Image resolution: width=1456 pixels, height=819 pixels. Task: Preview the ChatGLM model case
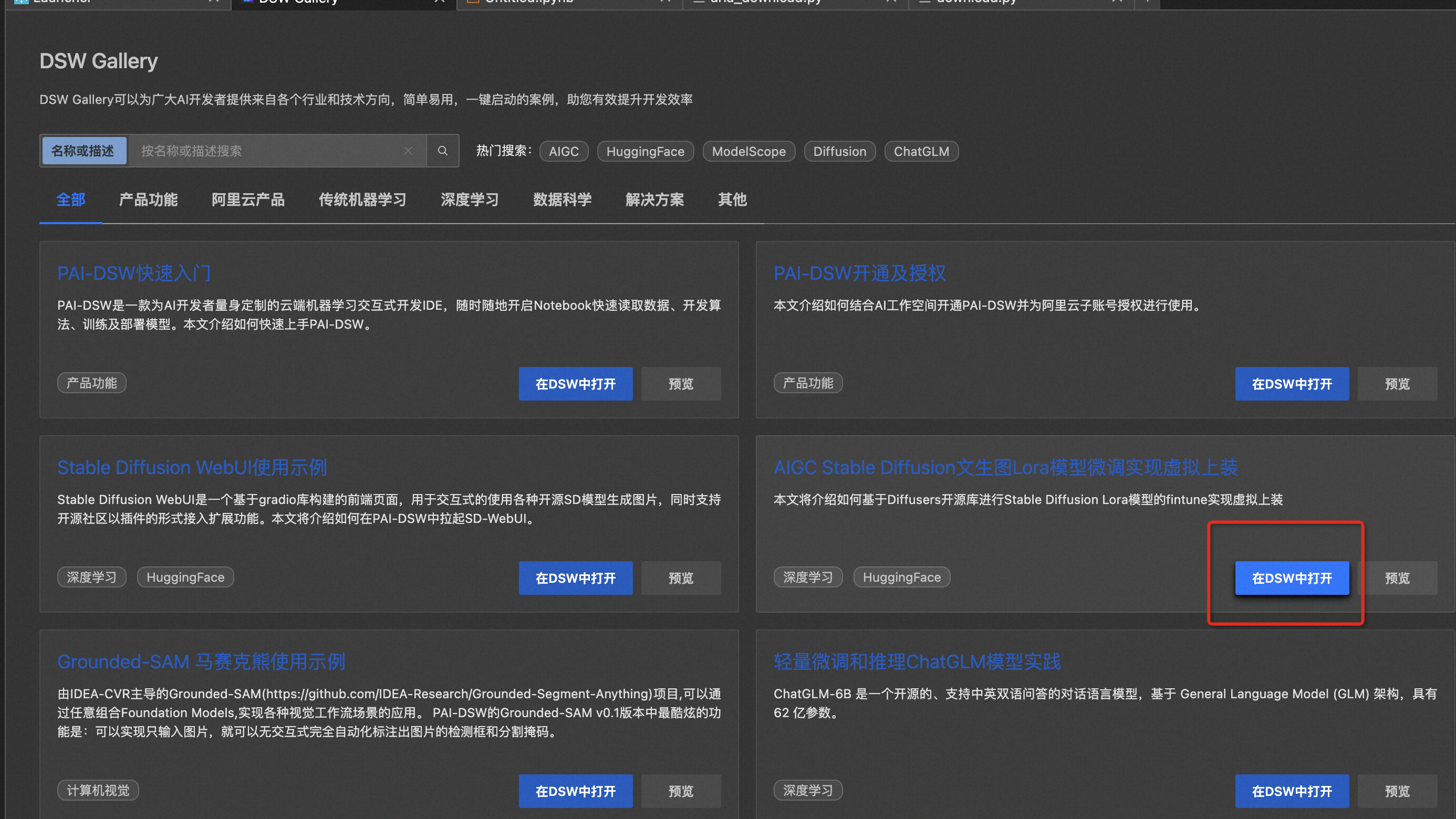[1397, 791]
